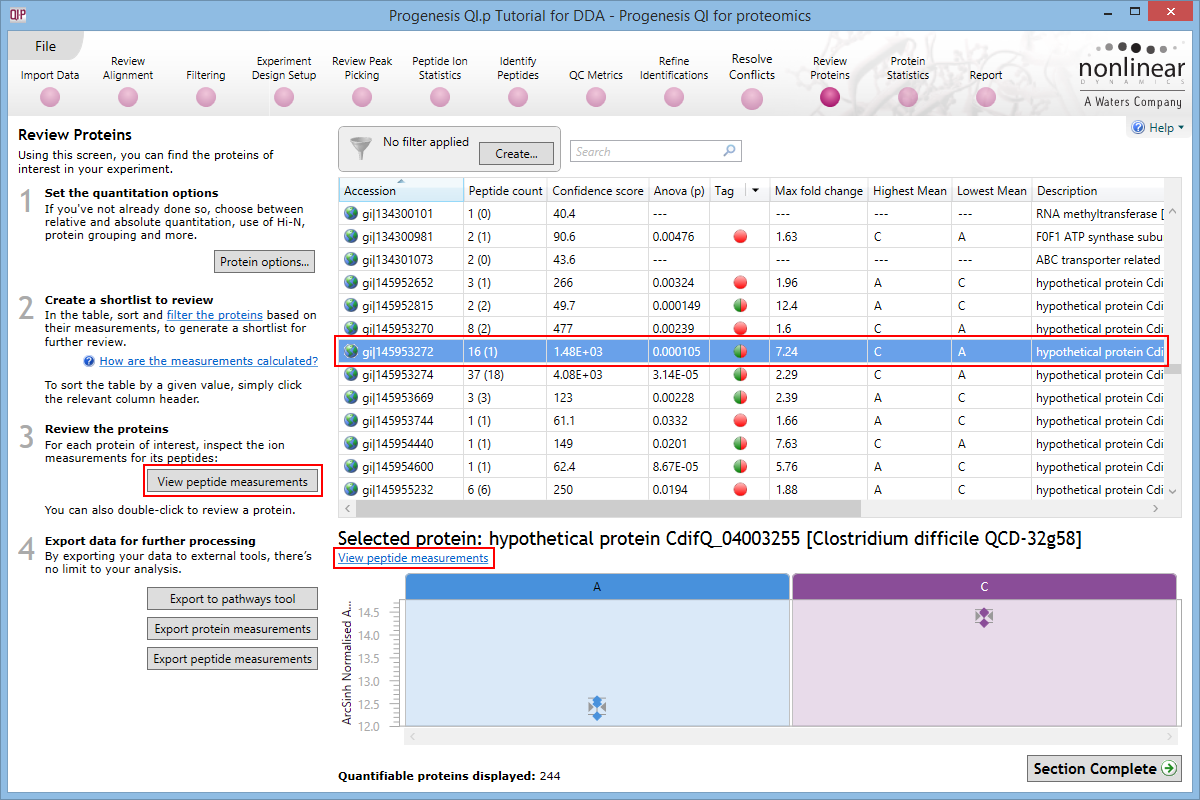Sort by the Accession column header
This screenshot has height=800, width=1200.
(402, 190)
